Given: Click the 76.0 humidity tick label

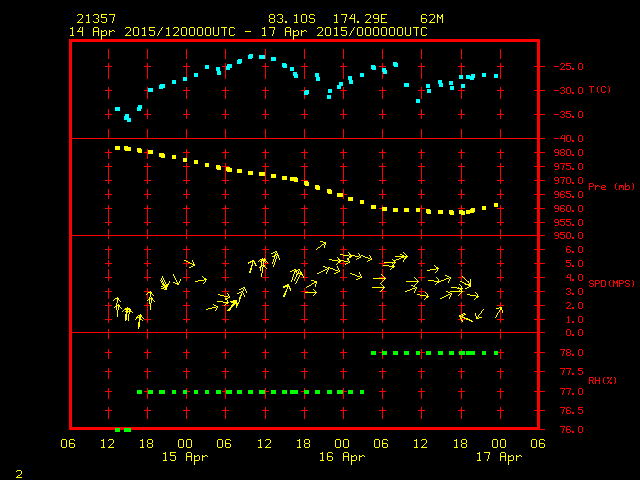Looking at the screenshot, I should pyautogui.click(x=571, y=430).
